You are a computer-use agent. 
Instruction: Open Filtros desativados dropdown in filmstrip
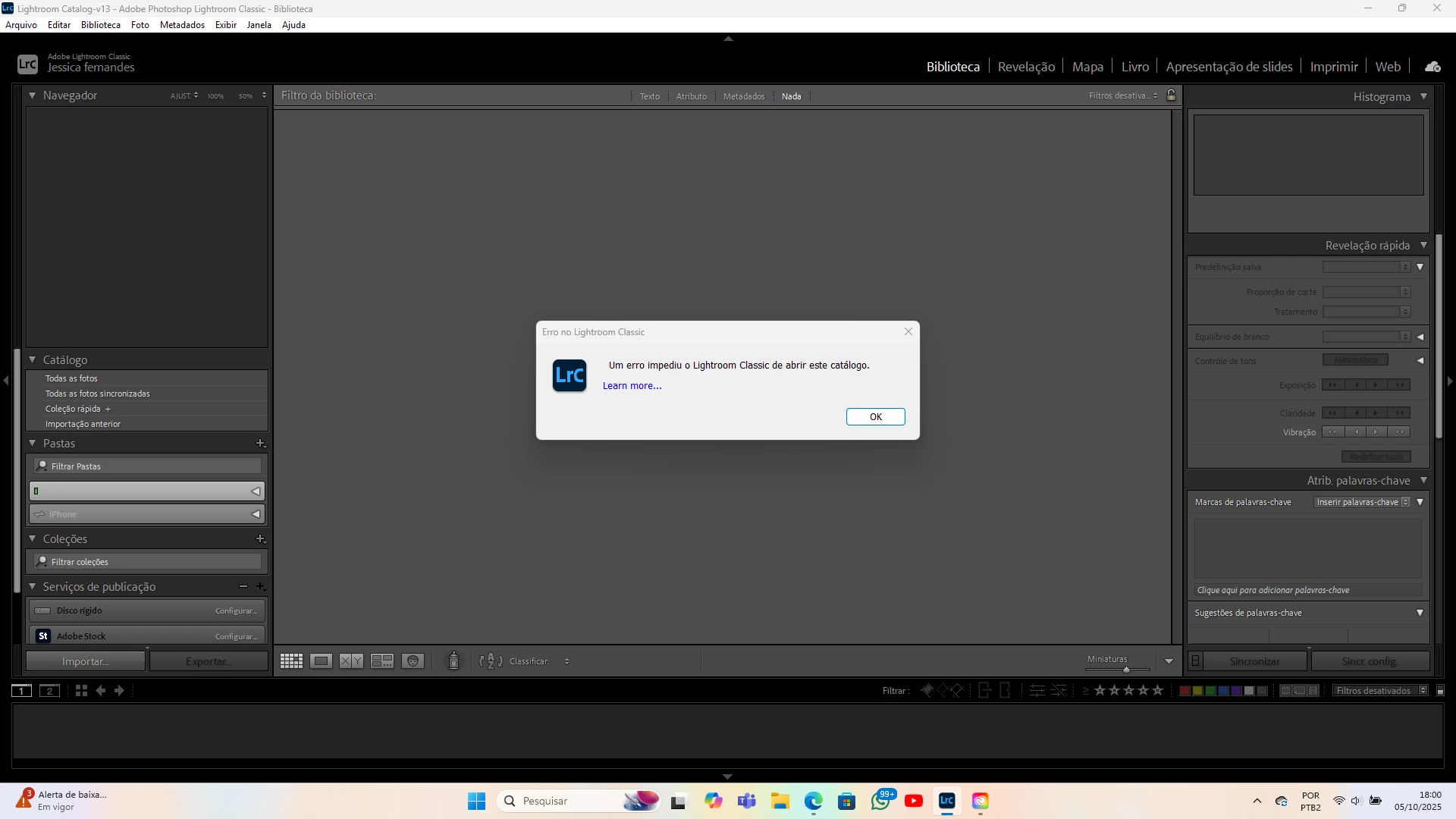tap(1380, 691)
